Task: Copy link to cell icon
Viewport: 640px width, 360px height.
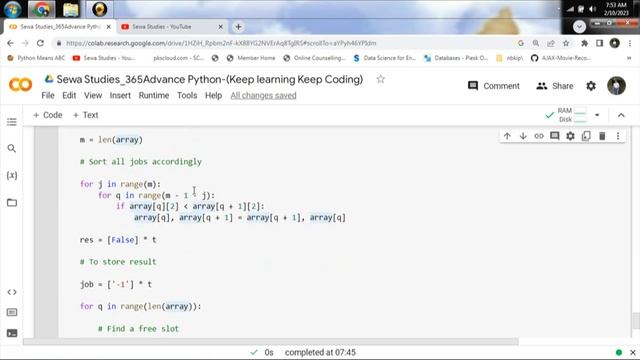Action: pos(539,136)
